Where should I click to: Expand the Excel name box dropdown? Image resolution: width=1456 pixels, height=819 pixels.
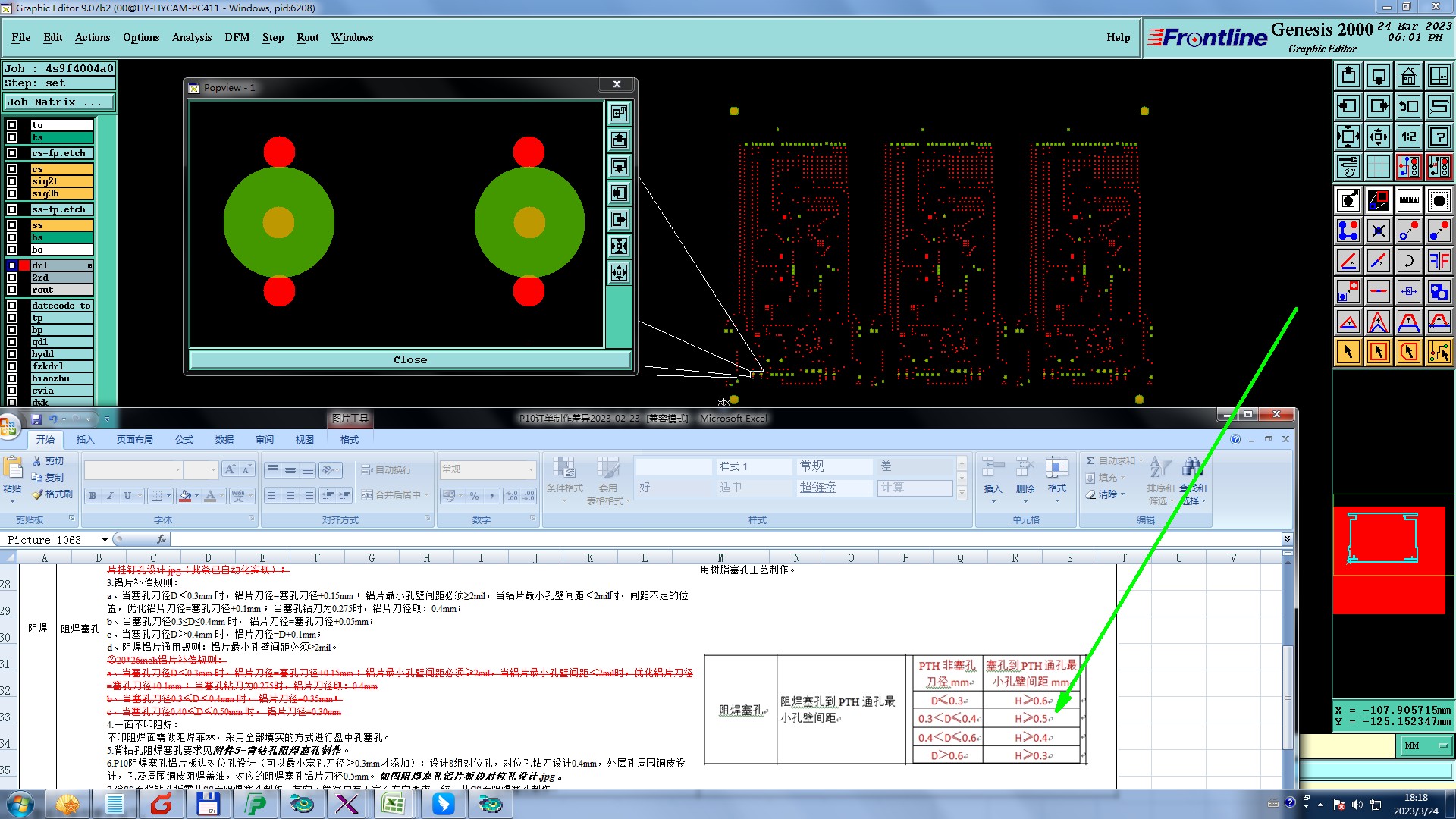[x=105, y=540]
